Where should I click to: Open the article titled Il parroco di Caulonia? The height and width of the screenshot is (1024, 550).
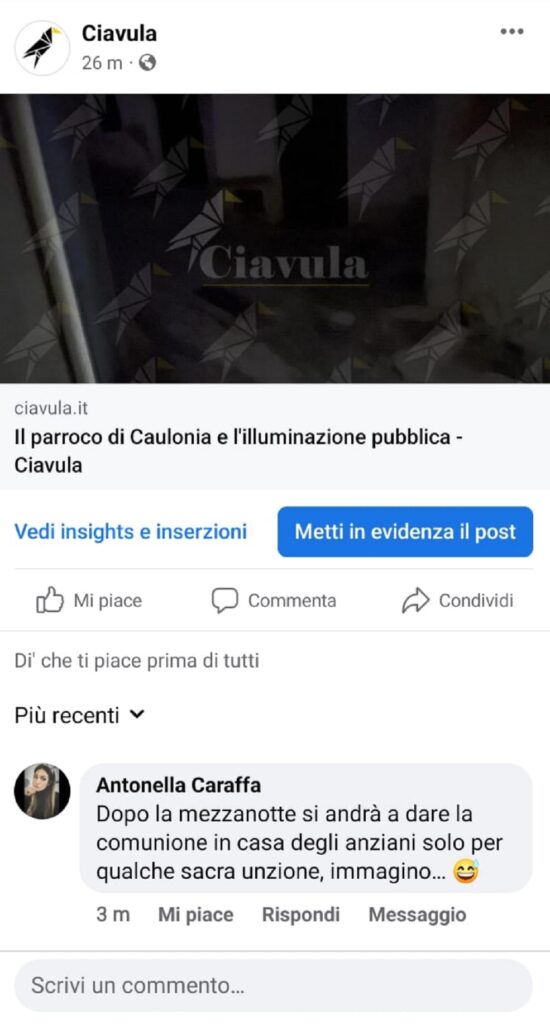point(239,451)
